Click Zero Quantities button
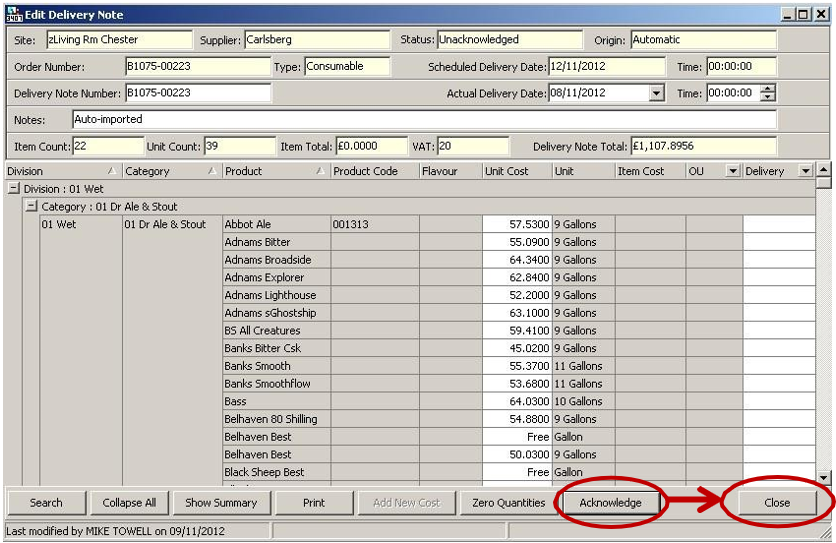 508,503
